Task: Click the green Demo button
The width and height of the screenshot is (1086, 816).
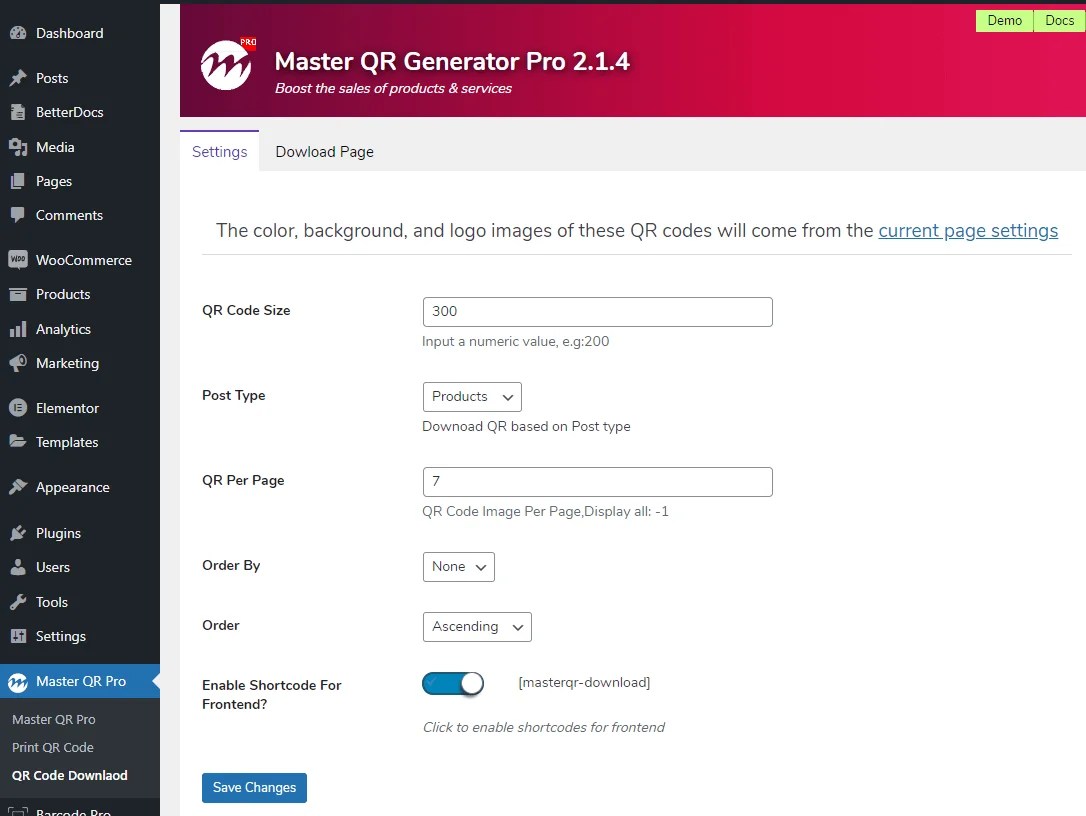Action: (1004, 21)
